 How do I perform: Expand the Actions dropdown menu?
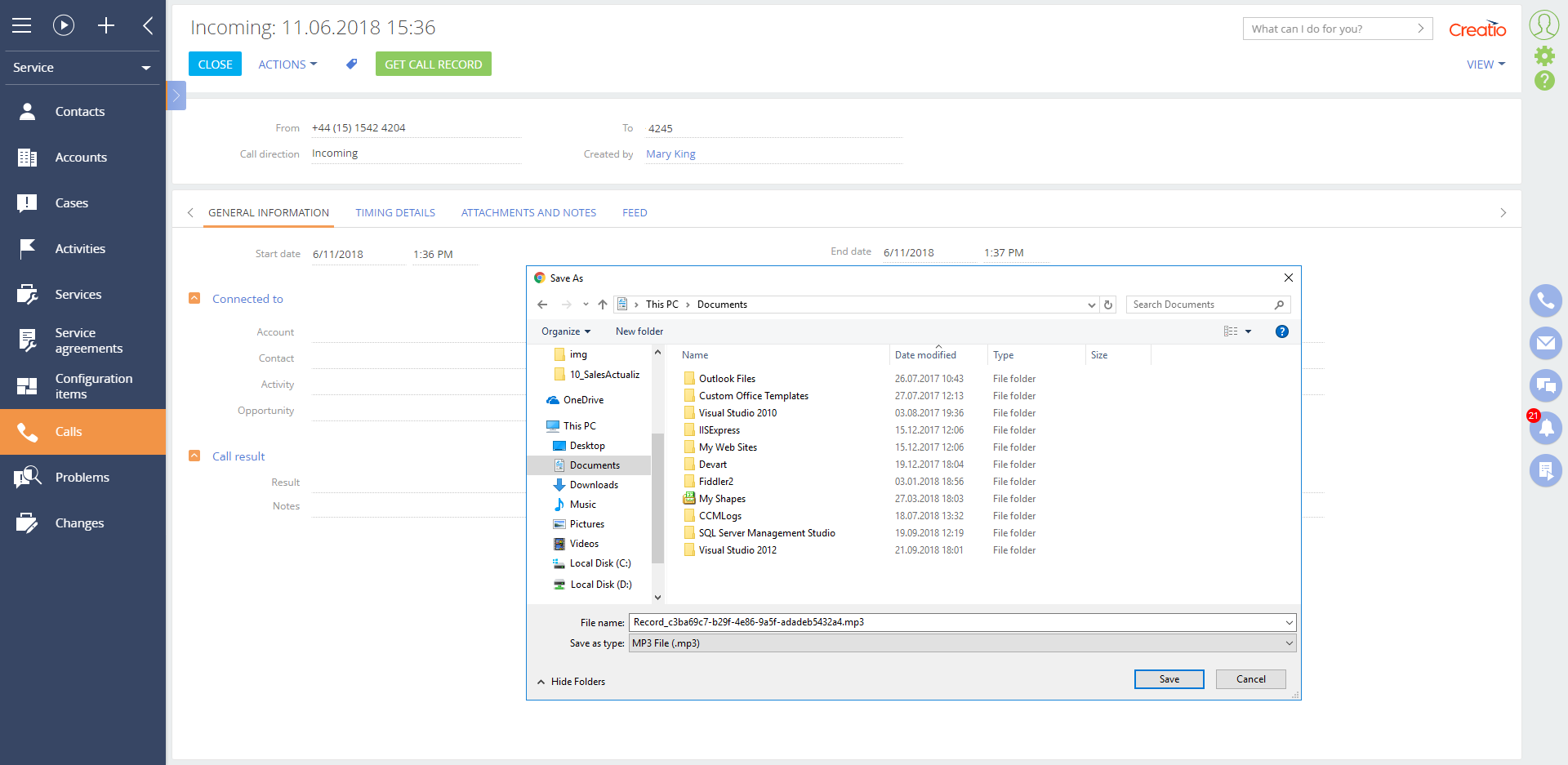287,64
